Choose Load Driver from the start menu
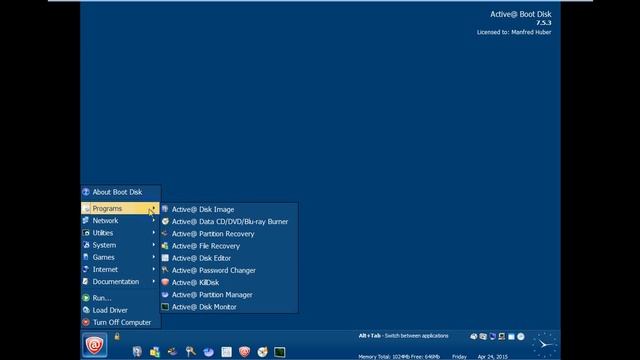The width and height of the screenshot is (640, 360). click(120, 310)
